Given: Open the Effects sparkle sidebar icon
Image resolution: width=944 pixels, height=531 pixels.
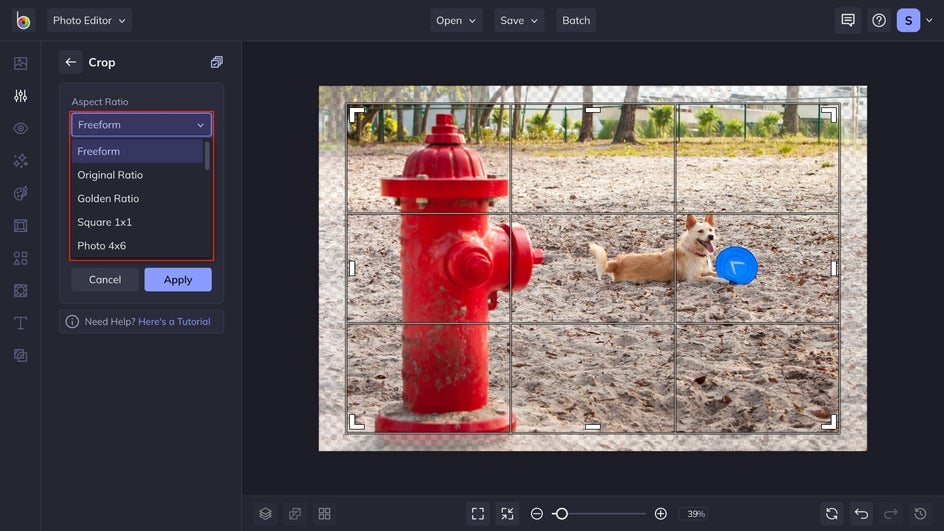Looking at the screenshot, I should [20, 161].
